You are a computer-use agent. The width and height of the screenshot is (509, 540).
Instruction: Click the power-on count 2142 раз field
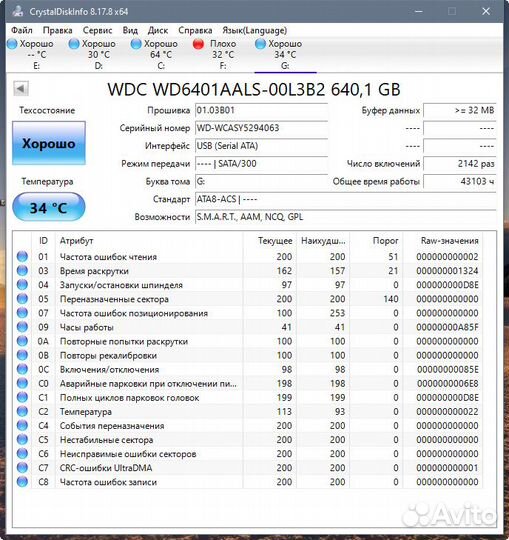click(x=459, y=164)
